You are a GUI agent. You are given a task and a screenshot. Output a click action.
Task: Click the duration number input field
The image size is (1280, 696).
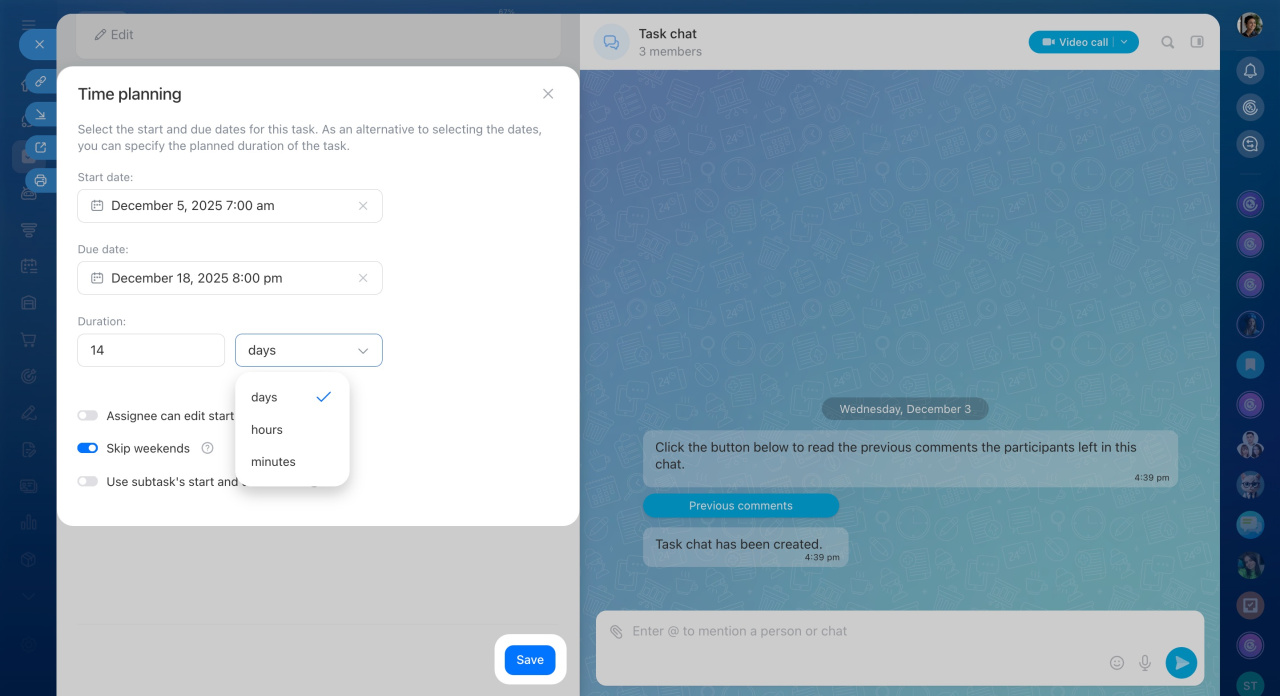pos(151,351)
